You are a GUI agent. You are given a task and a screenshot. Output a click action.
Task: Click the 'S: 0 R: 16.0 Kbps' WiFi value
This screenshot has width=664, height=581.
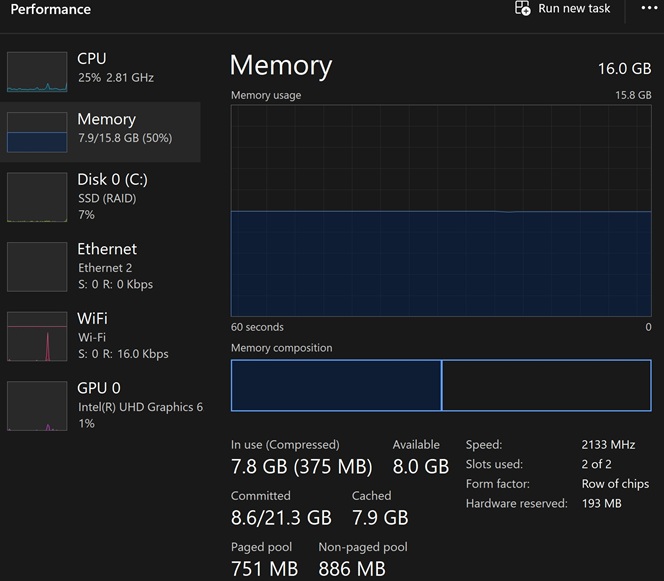[123, 354]
